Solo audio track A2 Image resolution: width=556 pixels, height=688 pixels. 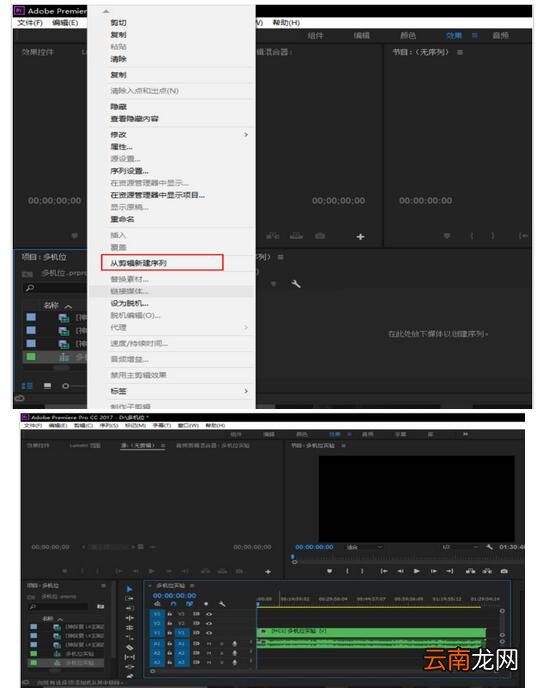point(222,653)
